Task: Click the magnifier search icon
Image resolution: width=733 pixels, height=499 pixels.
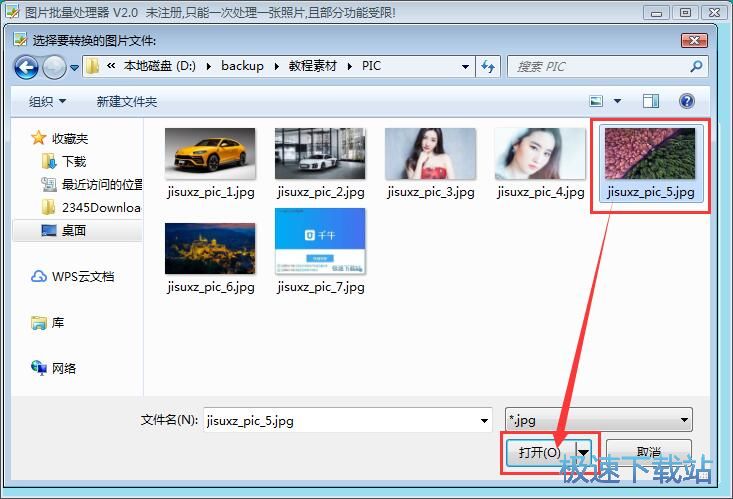Action: point(696,66)
